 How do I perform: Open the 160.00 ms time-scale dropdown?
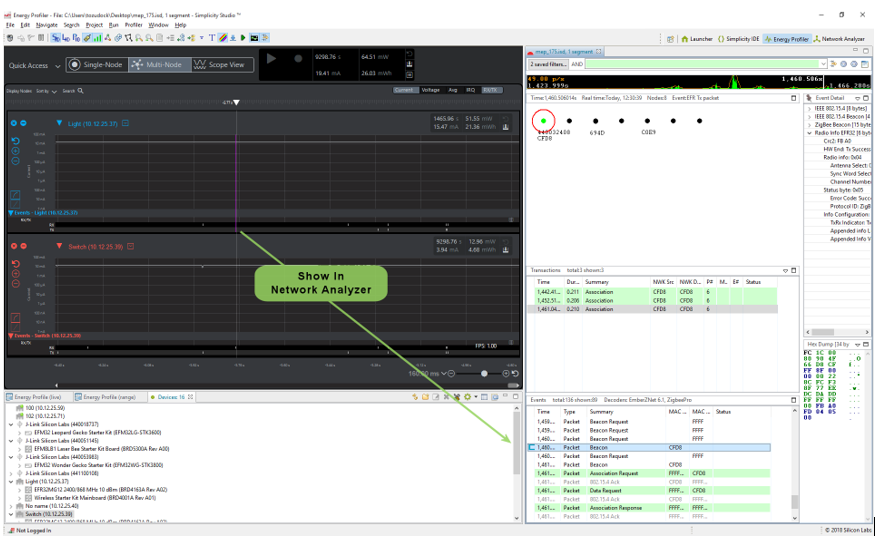click(x=444, y=373)
